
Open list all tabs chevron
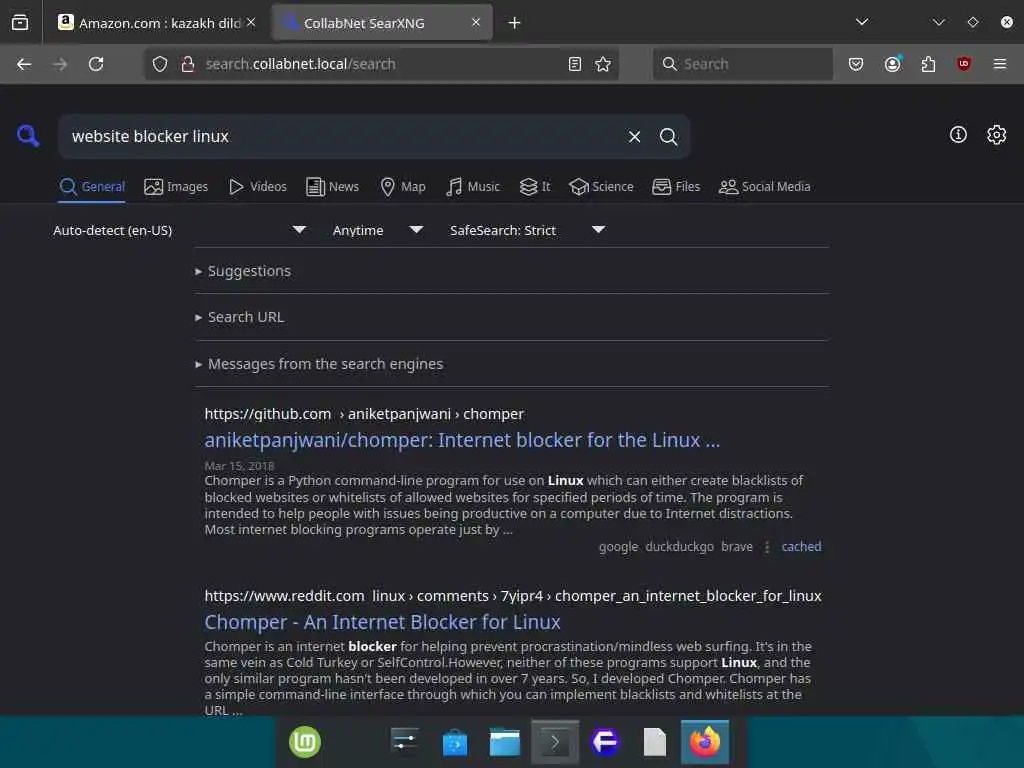[862, 22]
